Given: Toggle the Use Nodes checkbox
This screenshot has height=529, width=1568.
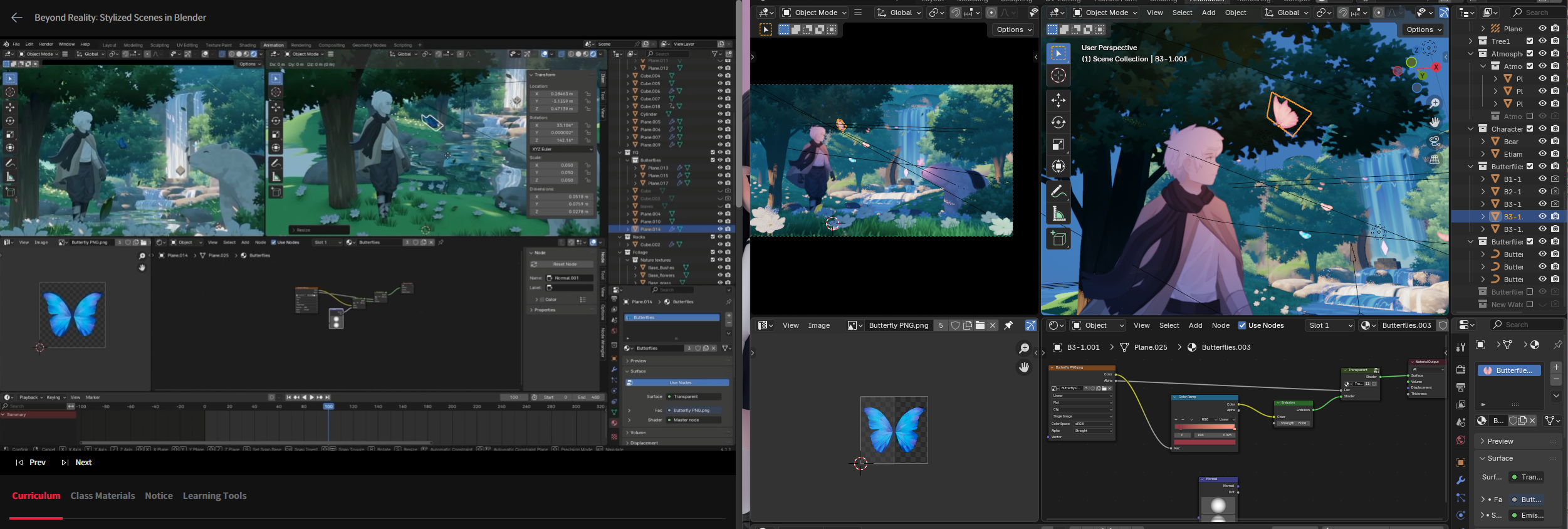Looking at the screenshot, I should point(1242,325).
